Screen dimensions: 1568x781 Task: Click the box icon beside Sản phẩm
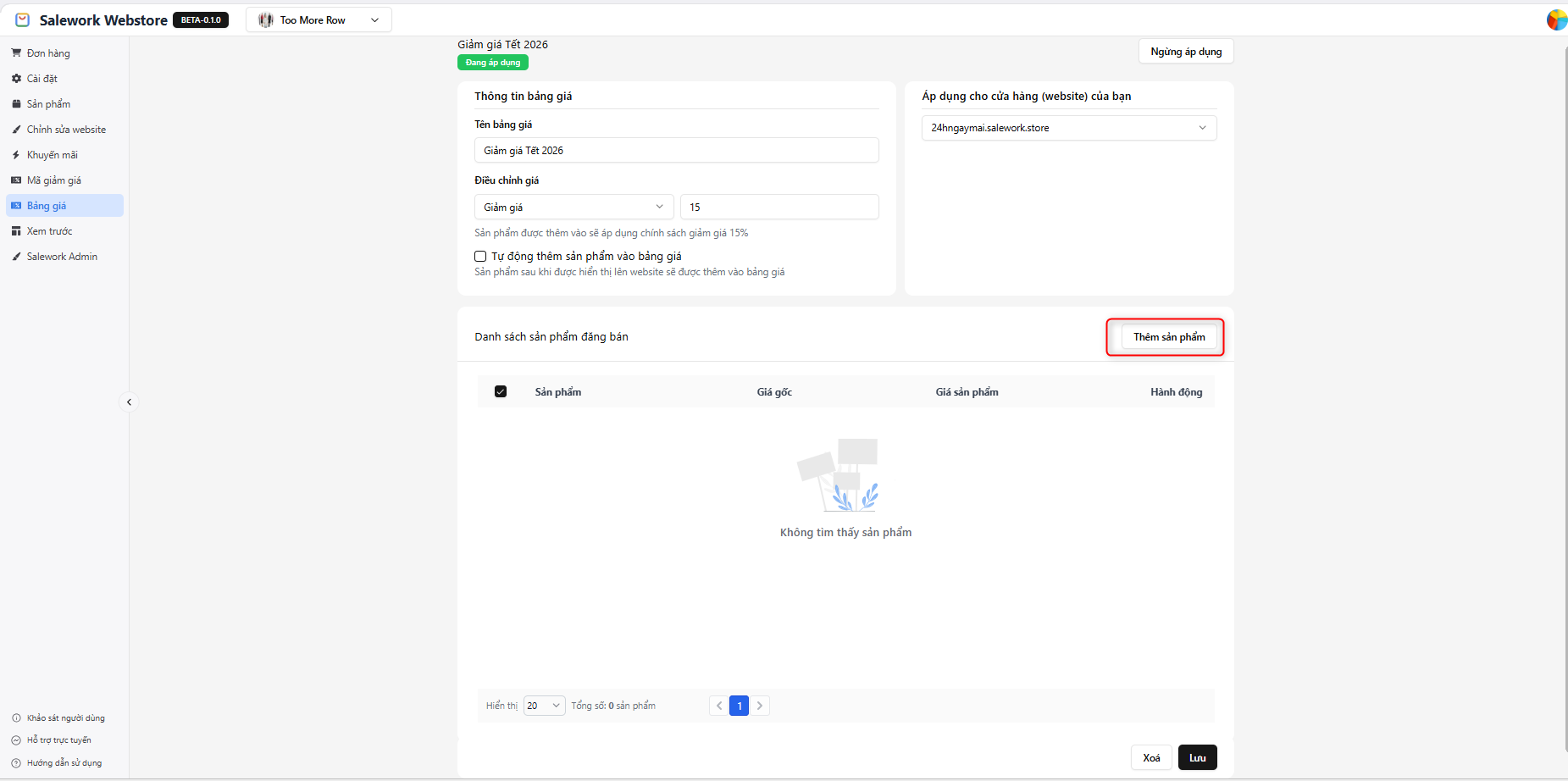(x=16, y=104)
